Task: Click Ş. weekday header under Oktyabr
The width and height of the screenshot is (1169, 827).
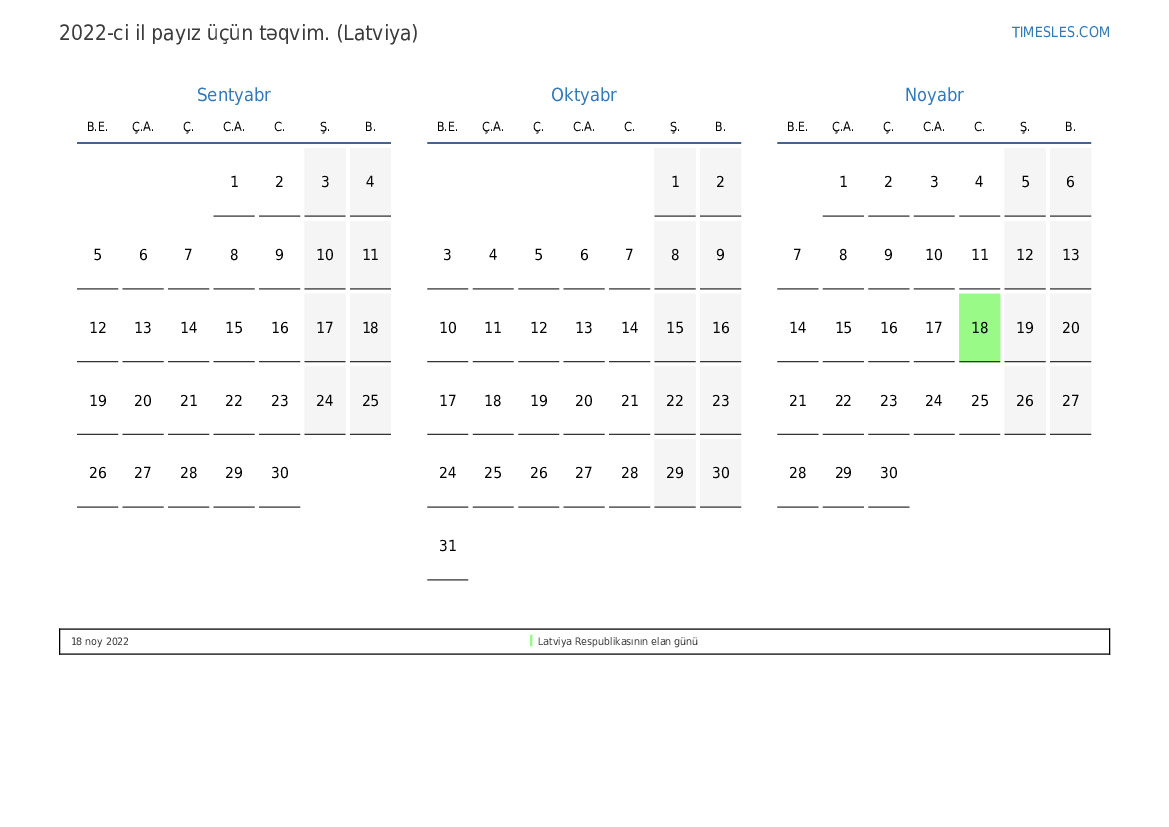Action: point(675,127)
